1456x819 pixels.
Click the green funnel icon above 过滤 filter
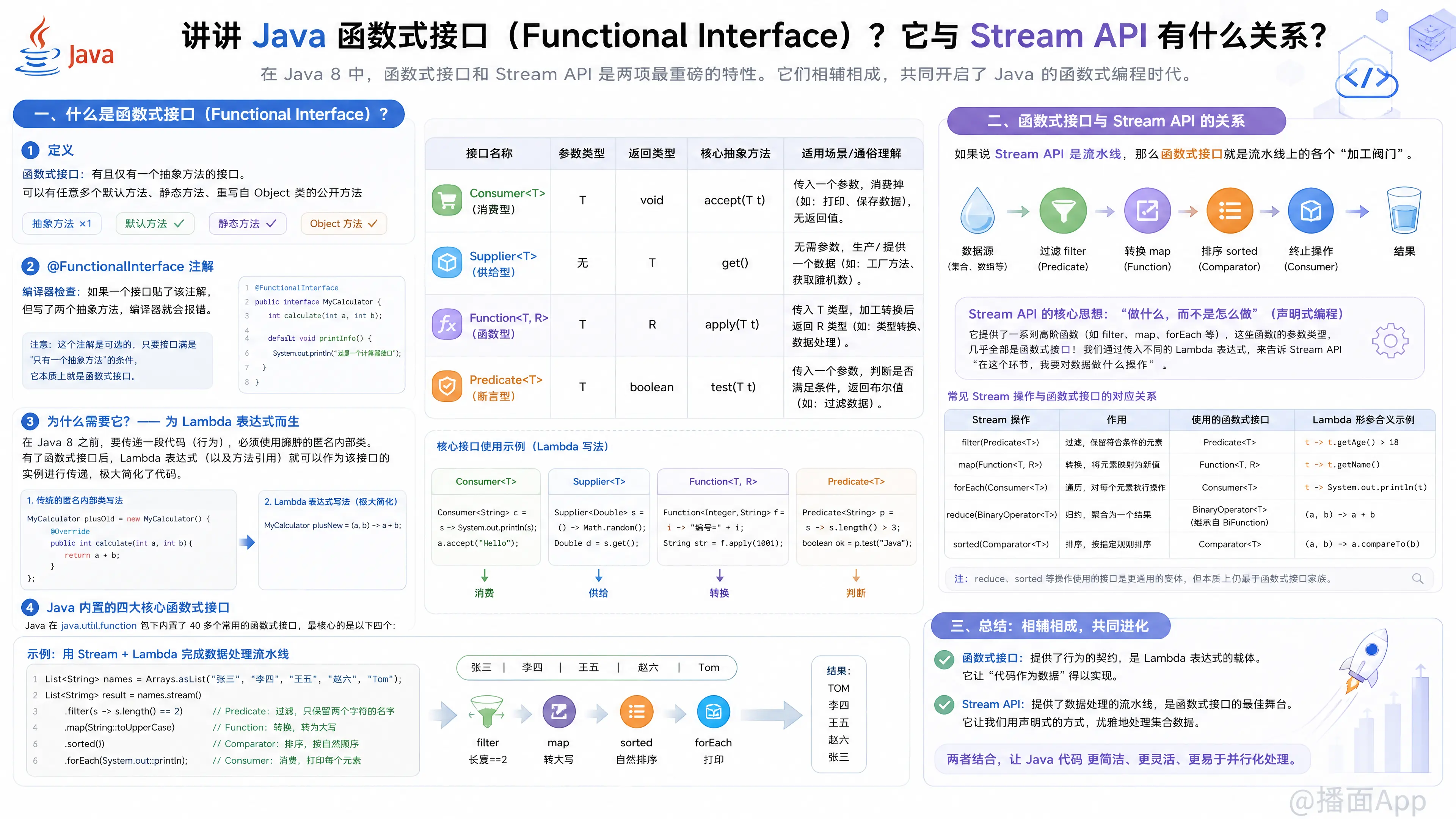pos(1062,210)
